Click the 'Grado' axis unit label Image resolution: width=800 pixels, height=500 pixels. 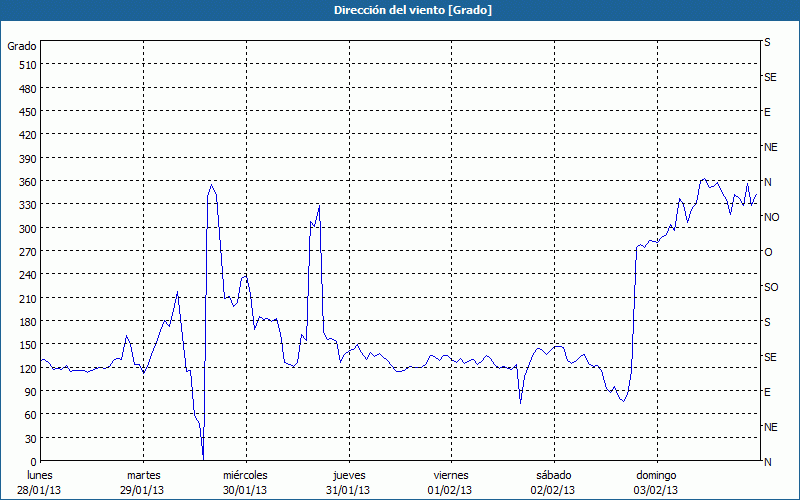pos(22,46)
